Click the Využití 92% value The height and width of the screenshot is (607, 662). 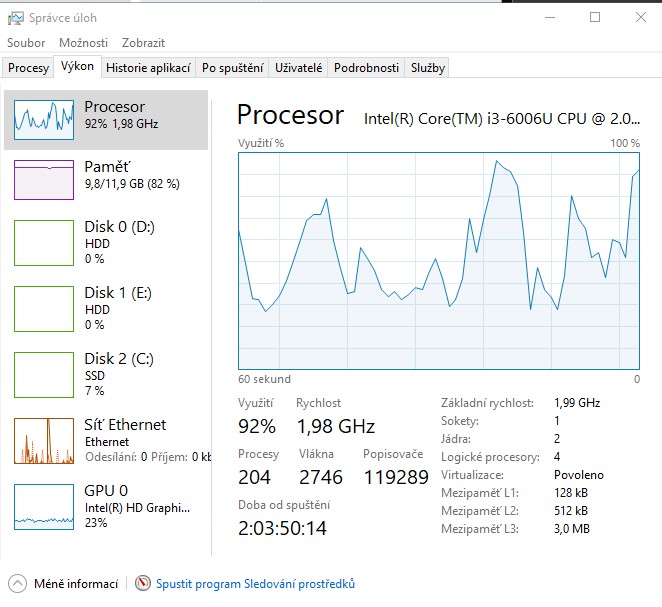tap(257, 426)
